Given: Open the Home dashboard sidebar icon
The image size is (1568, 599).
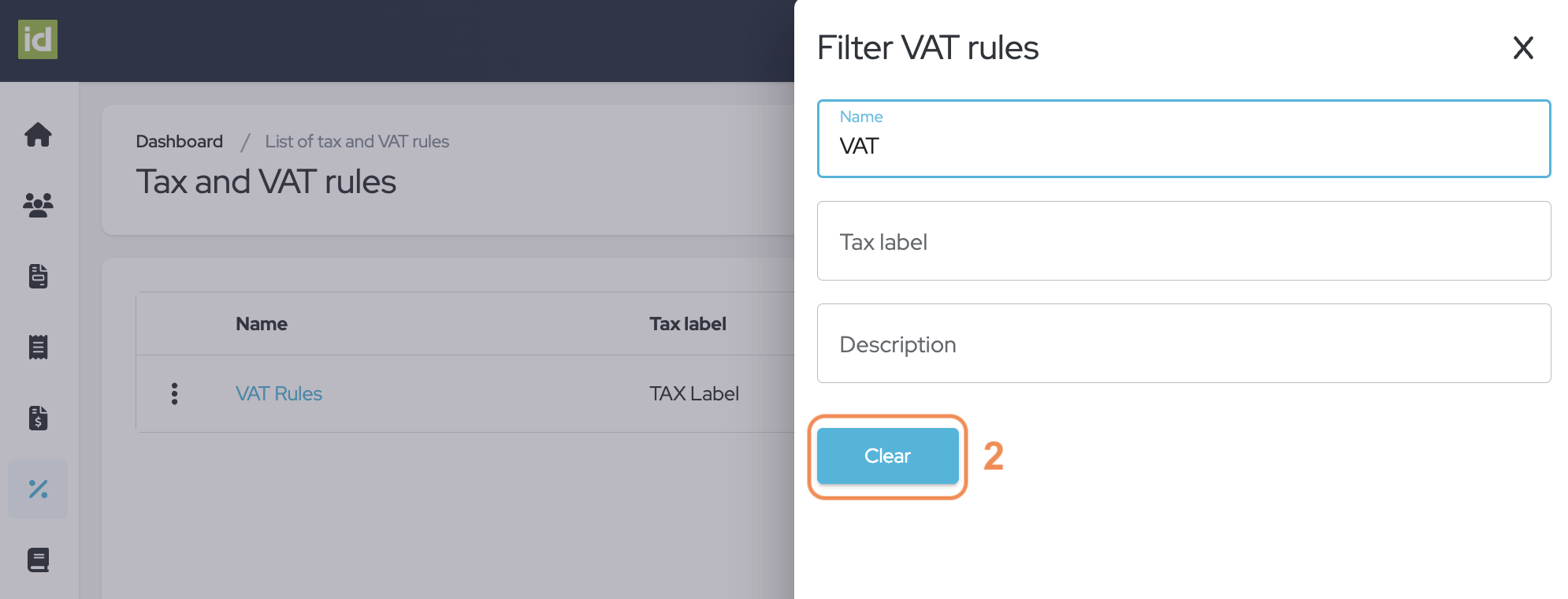Looking at the screenshot, I should point(38,135).
